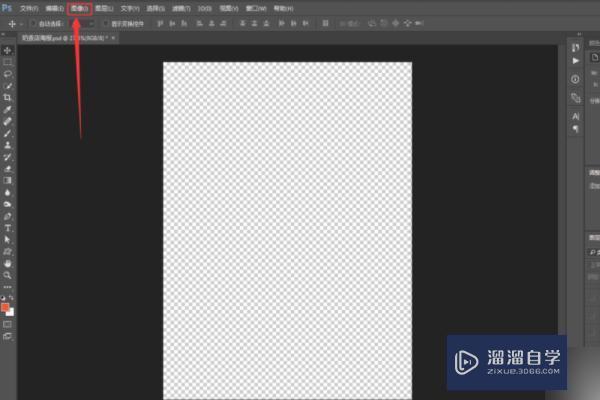This screenshot has height=400, width=600.
Task: Click the 3D pan mode icon
Action: 395,23
